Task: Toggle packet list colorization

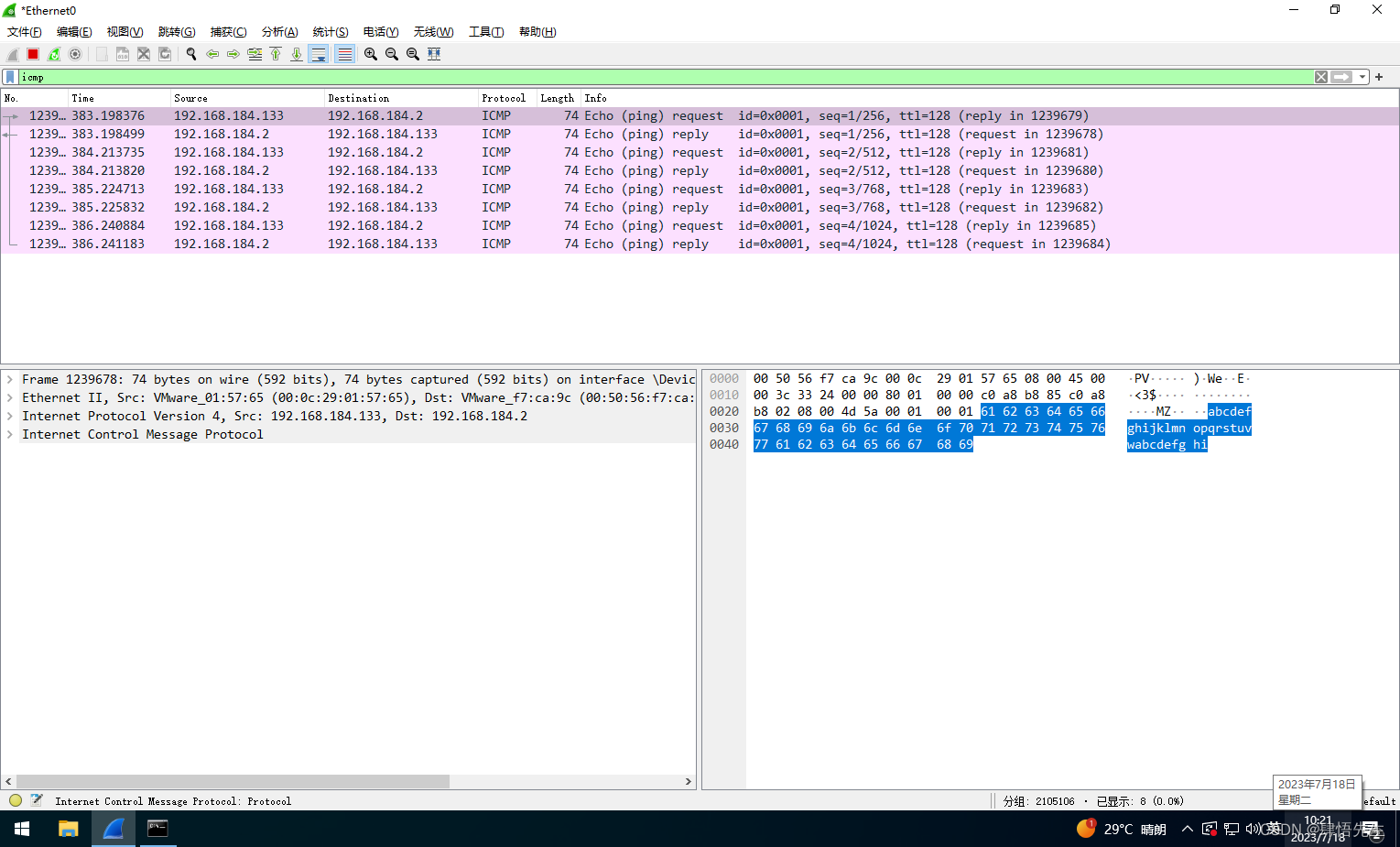Action: (x=344, y=54)
